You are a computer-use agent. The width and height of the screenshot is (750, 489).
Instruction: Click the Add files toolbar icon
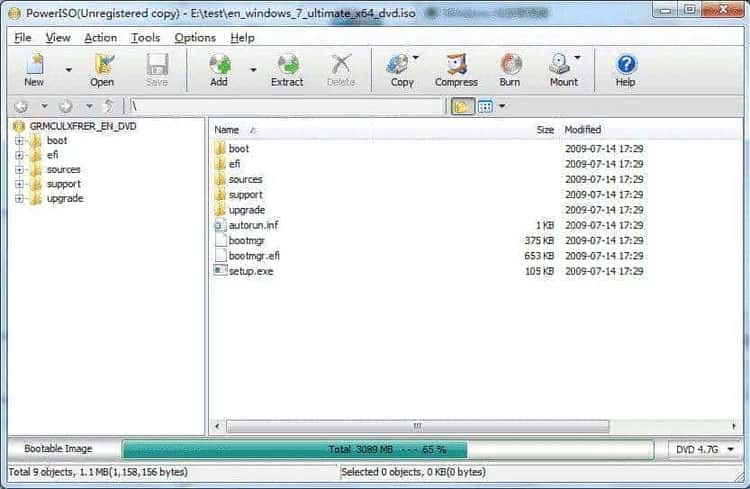[219, 70]
